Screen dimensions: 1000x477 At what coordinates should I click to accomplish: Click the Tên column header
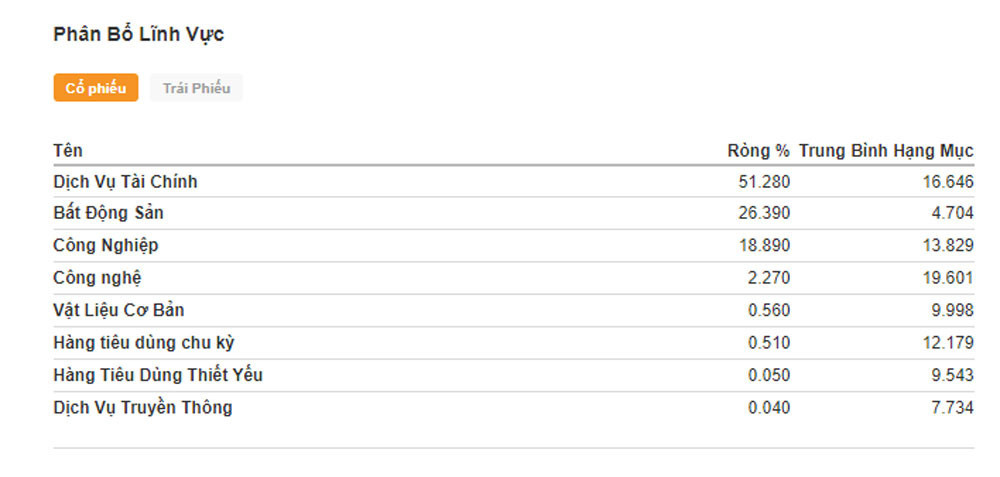tap(68, 151)
